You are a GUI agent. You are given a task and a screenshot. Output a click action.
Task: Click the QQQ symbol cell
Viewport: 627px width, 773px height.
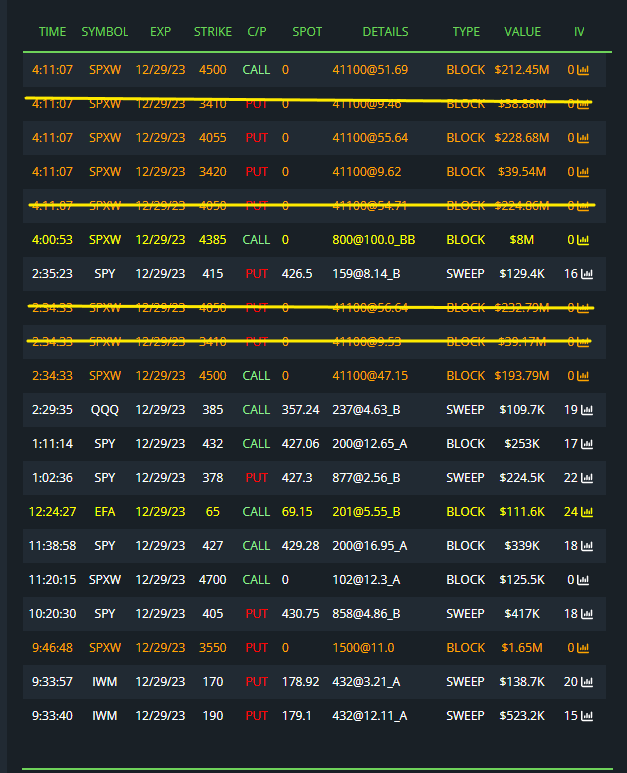click(104, 410)
